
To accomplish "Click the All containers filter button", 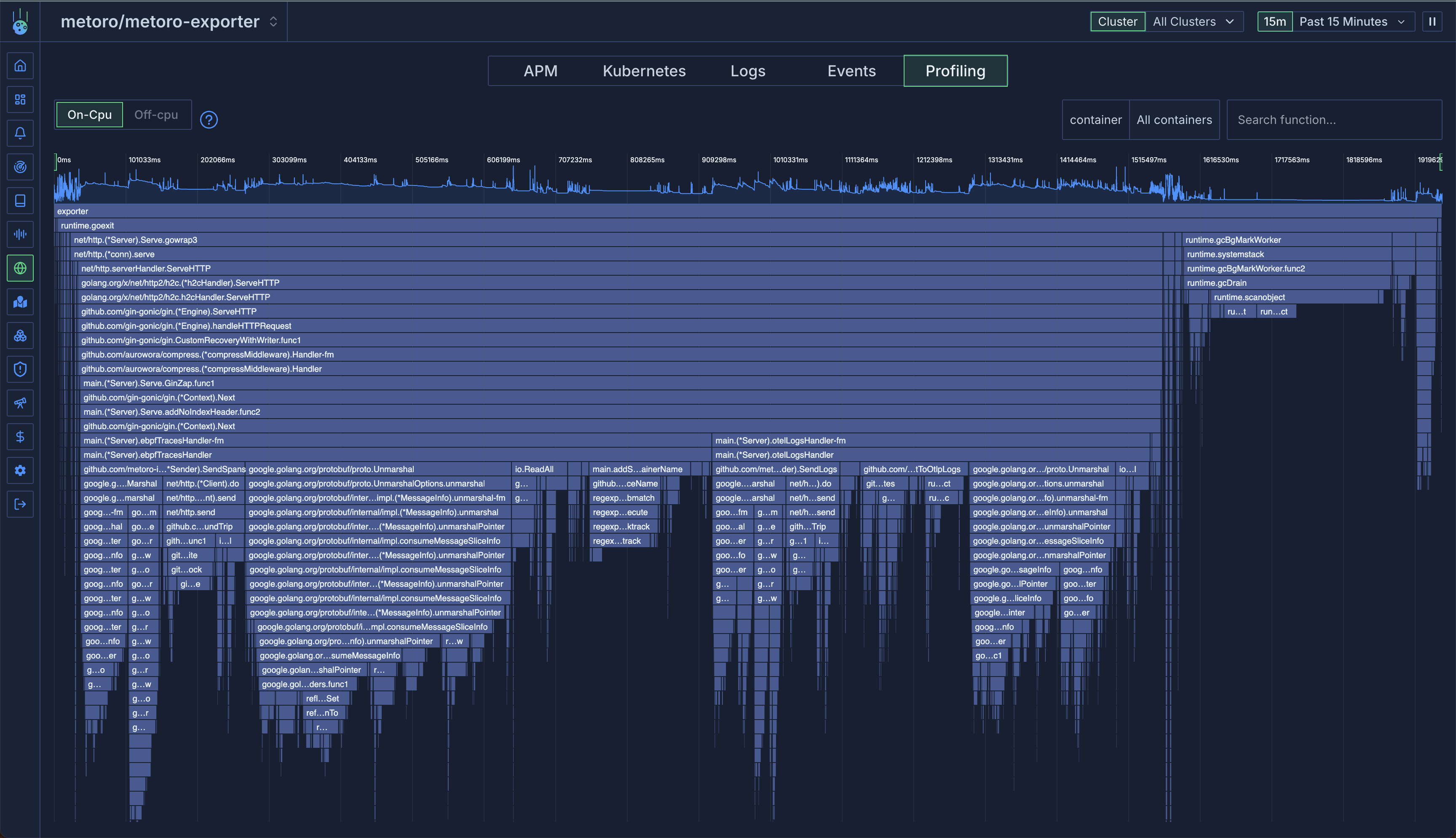I will click(x=1174, y=120).
